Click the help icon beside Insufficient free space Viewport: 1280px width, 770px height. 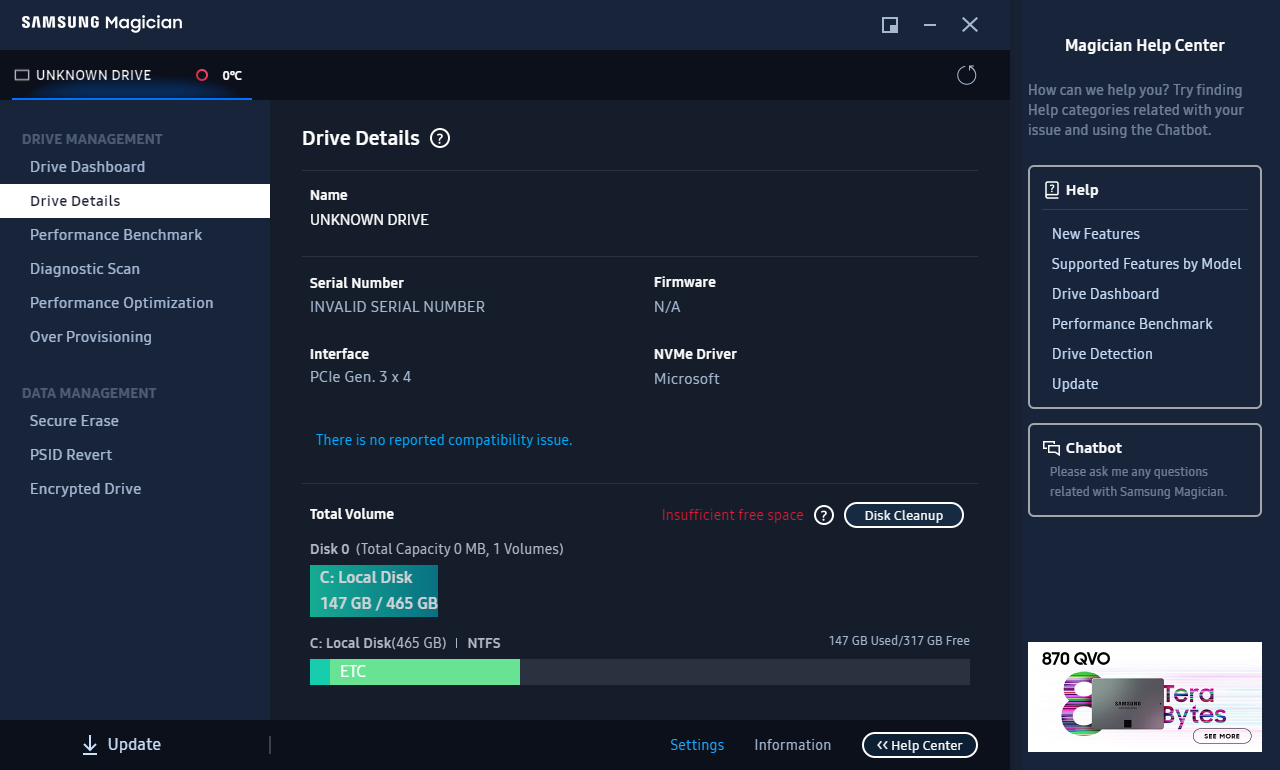click(823, 515)
